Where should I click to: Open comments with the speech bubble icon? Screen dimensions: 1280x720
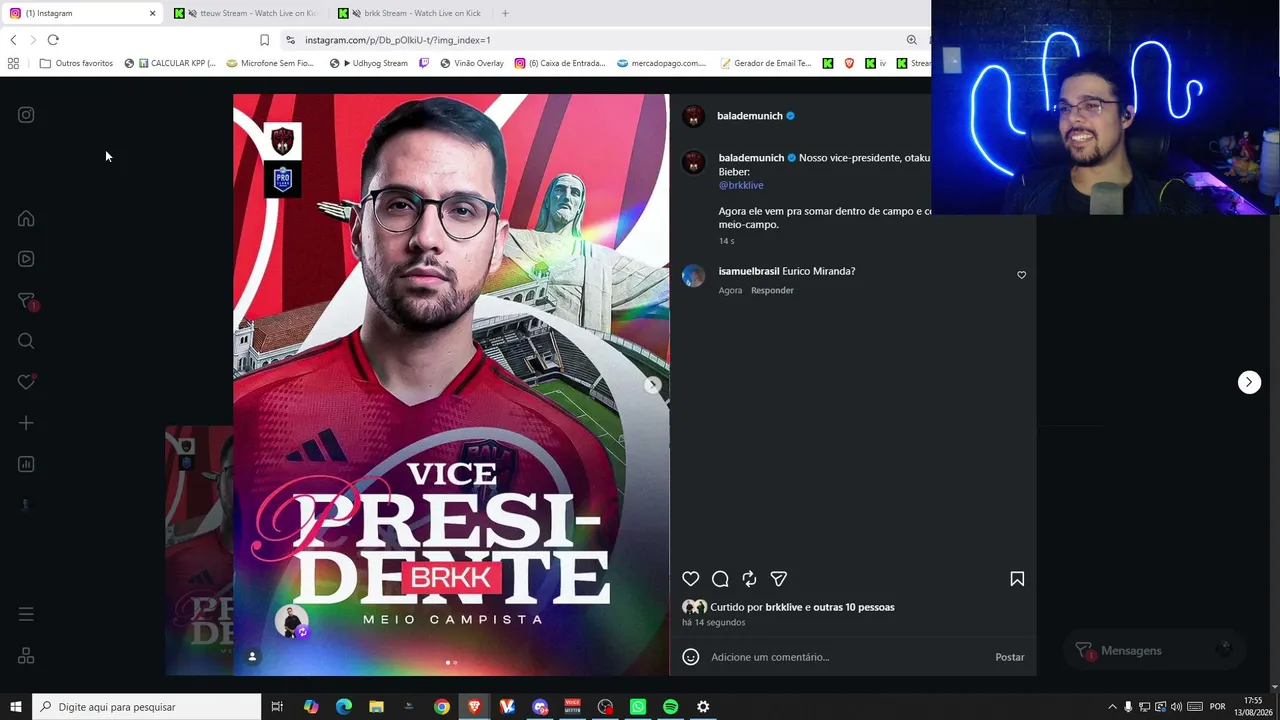[720, 579]
